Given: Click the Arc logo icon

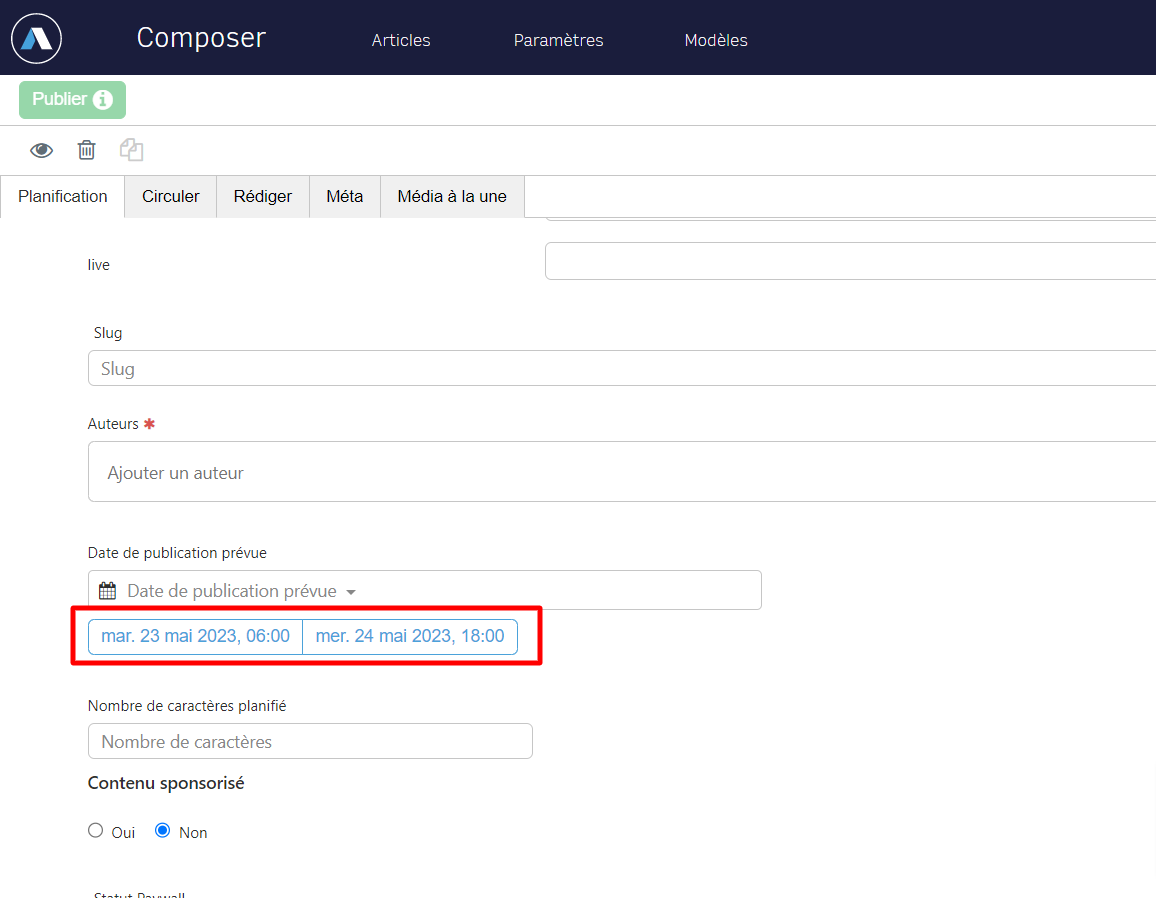Looking at the screenshot, I should coord(36,38).
